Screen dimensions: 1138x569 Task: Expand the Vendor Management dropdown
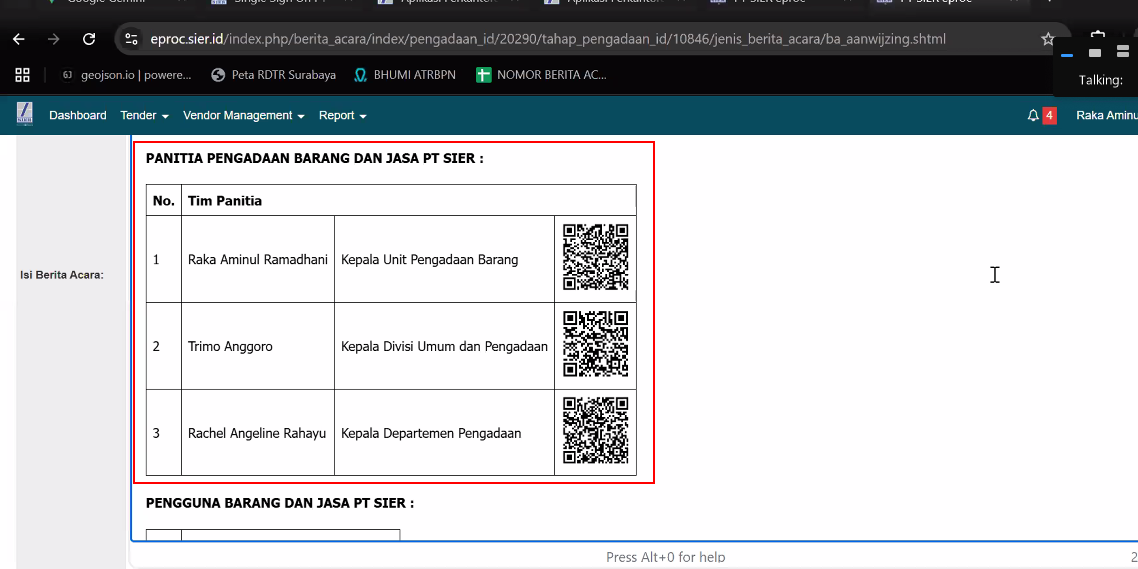(x=243, y=116)
